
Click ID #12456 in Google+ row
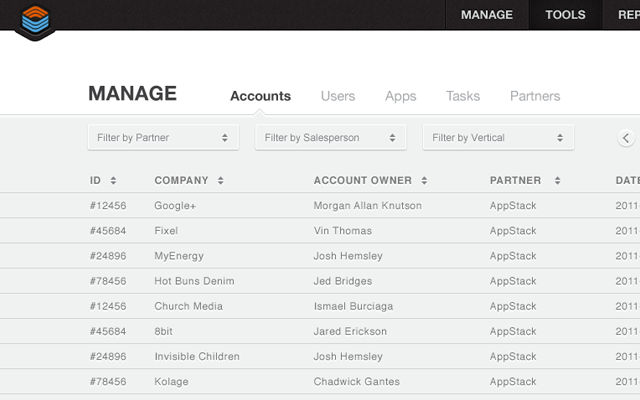coord(108,205)
